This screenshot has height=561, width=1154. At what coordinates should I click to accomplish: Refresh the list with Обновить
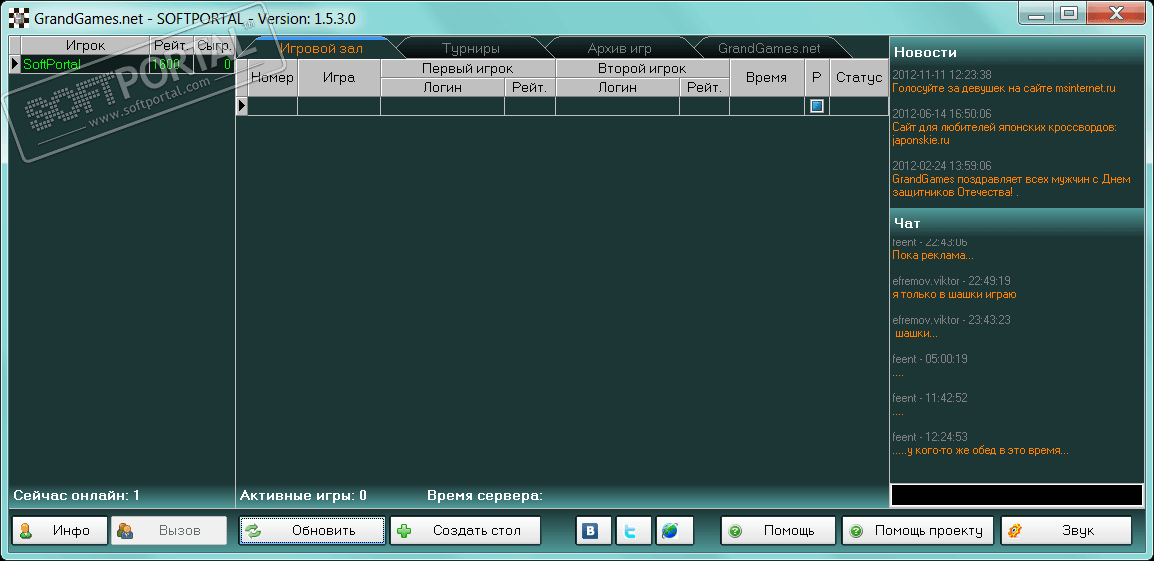312,531
